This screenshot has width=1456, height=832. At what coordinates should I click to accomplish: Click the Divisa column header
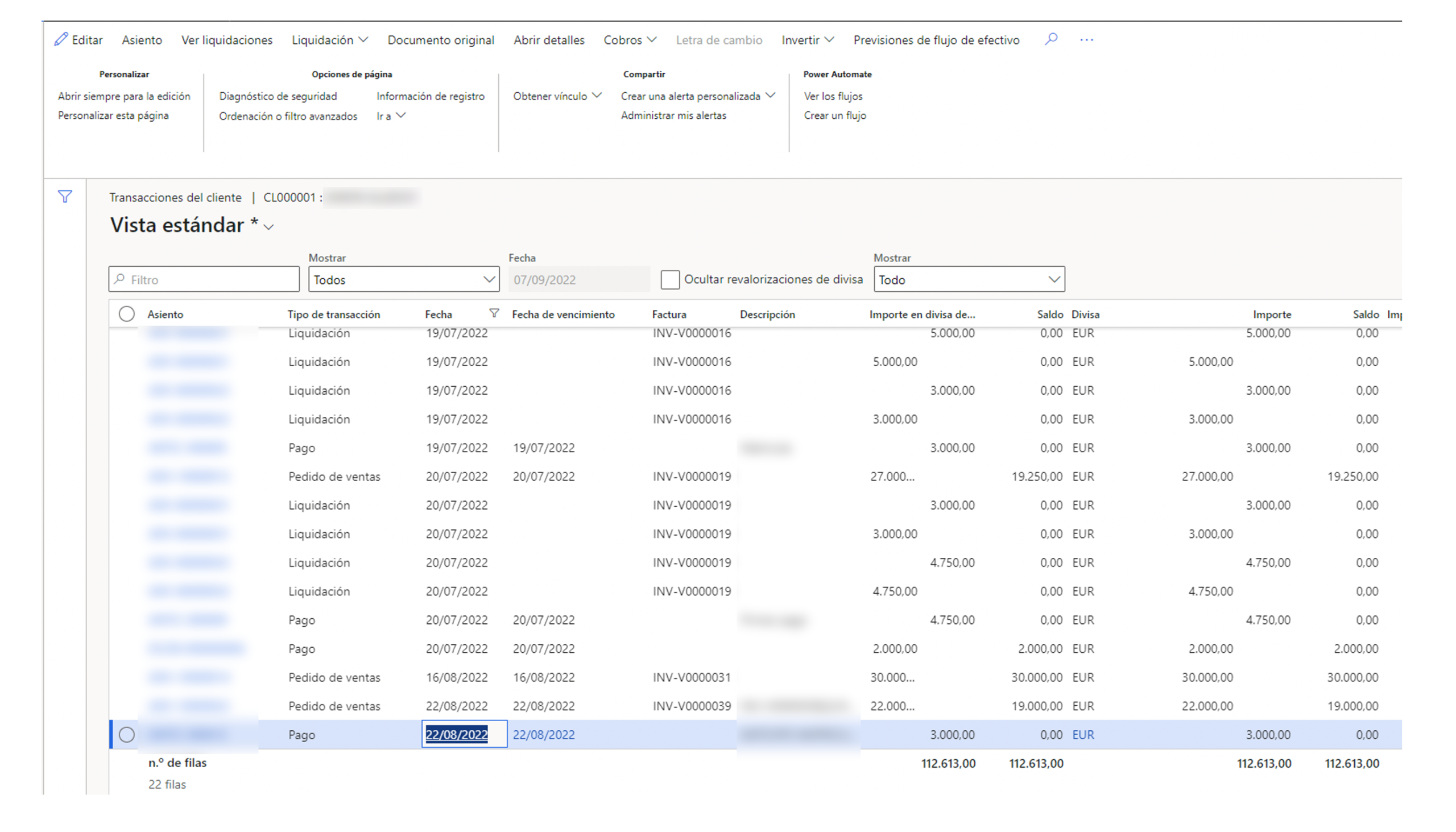1085,314
